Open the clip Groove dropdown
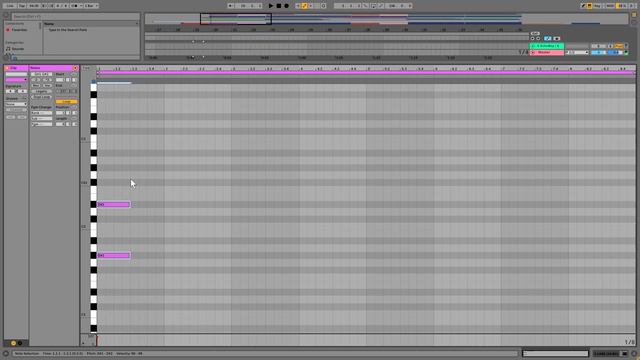The width and height of the screenshot is (640, 360). click(16, 104)
